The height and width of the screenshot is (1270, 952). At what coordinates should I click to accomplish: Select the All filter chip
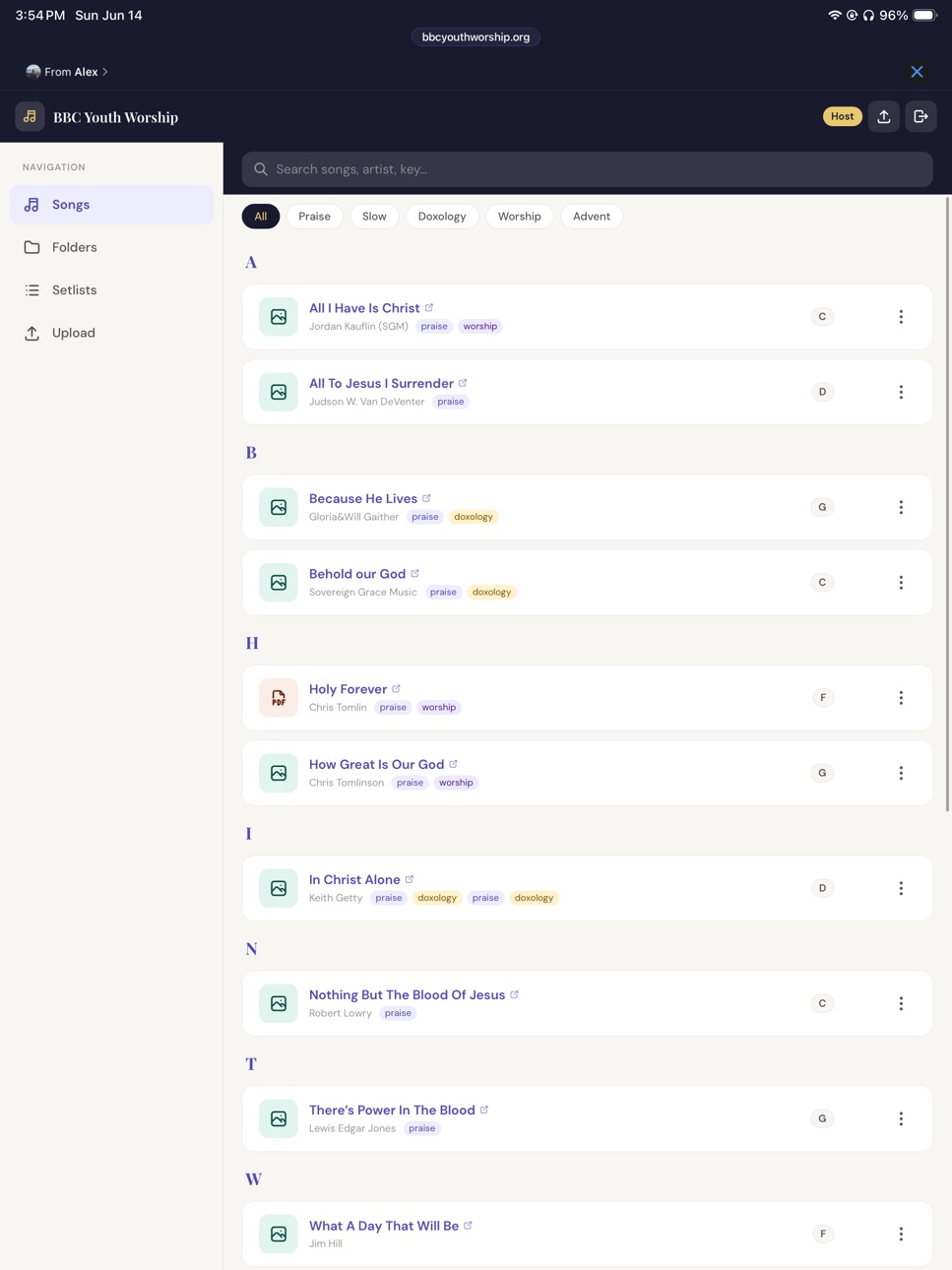(261, 217)
